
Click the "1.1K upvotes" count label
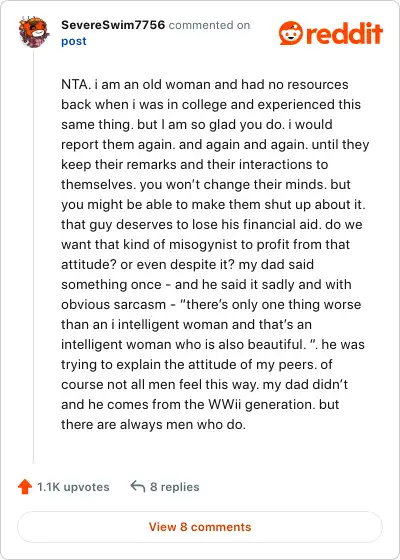click(73, 487)
